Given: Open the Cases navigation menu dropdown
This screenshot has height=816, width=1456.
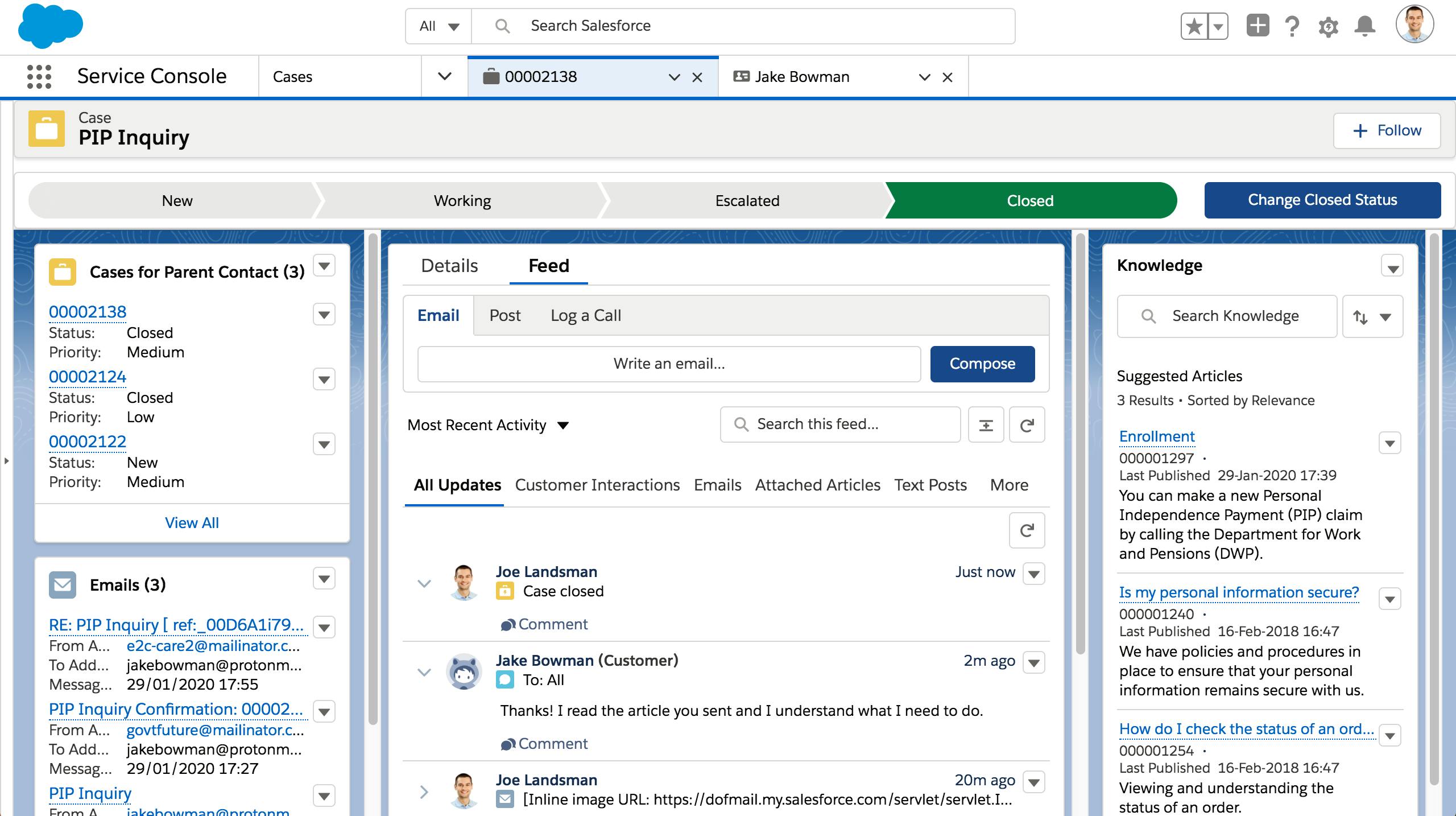Looking at the screenshot, I should tap(444, 77).
